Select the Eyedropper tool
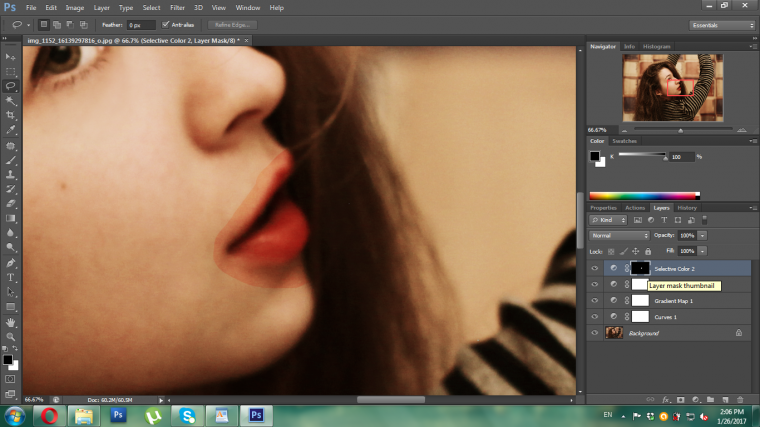Screen dimensions: 760x427 point(10,130)
